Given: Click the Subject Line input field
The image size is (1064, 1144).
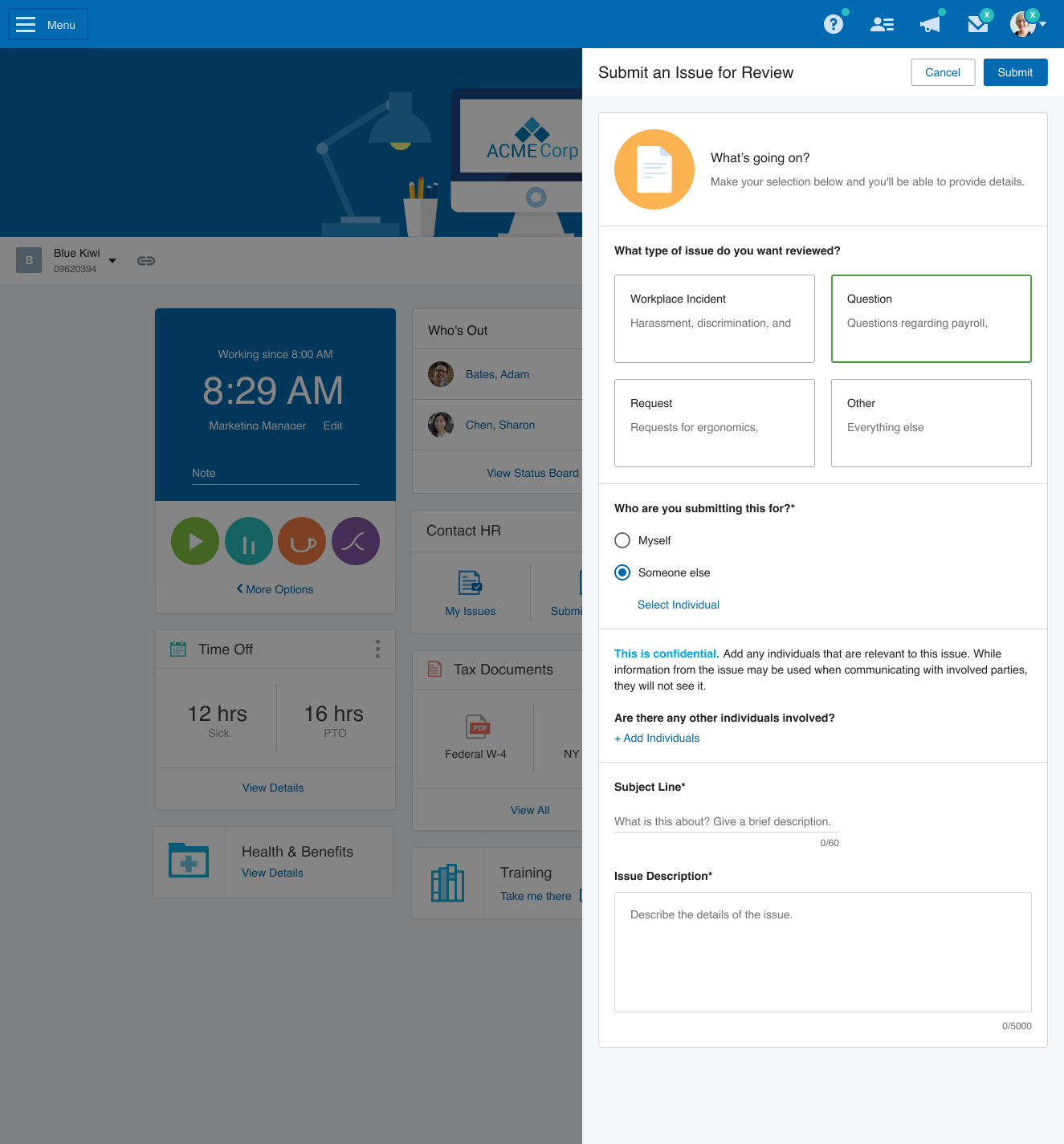Looking at the screenshot, I should 727,821.
